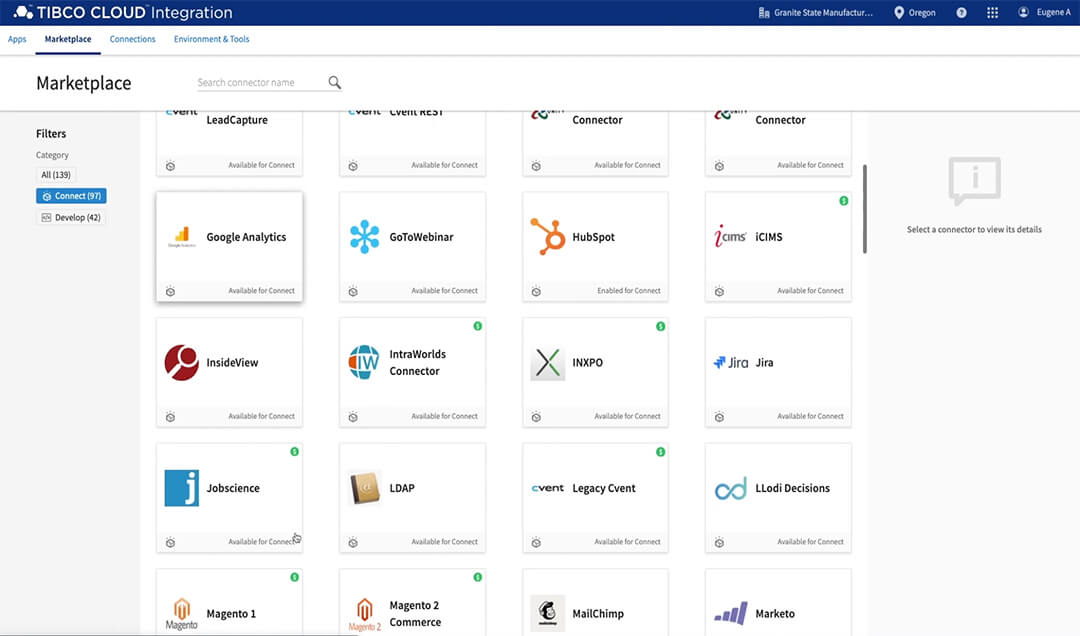Click the Oregon location pin icon
The width and height of the screenshot is (1080, 636).
[899, 12]
